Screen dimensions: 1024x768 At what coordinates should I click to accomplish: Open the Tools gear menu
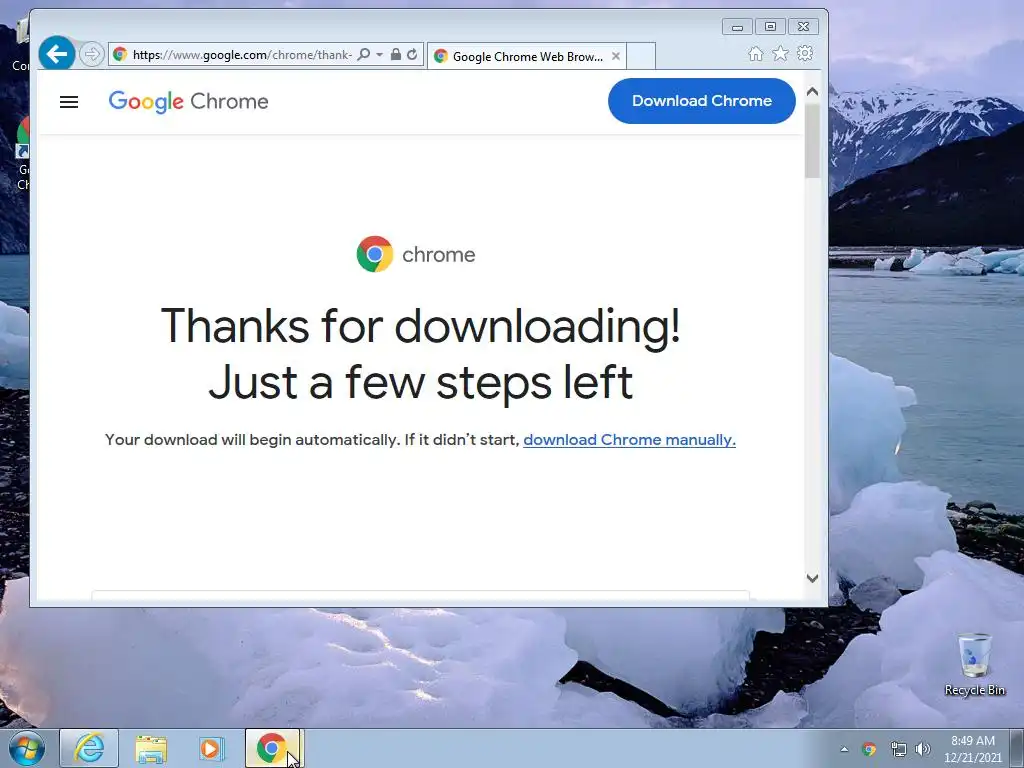[805, 54]
